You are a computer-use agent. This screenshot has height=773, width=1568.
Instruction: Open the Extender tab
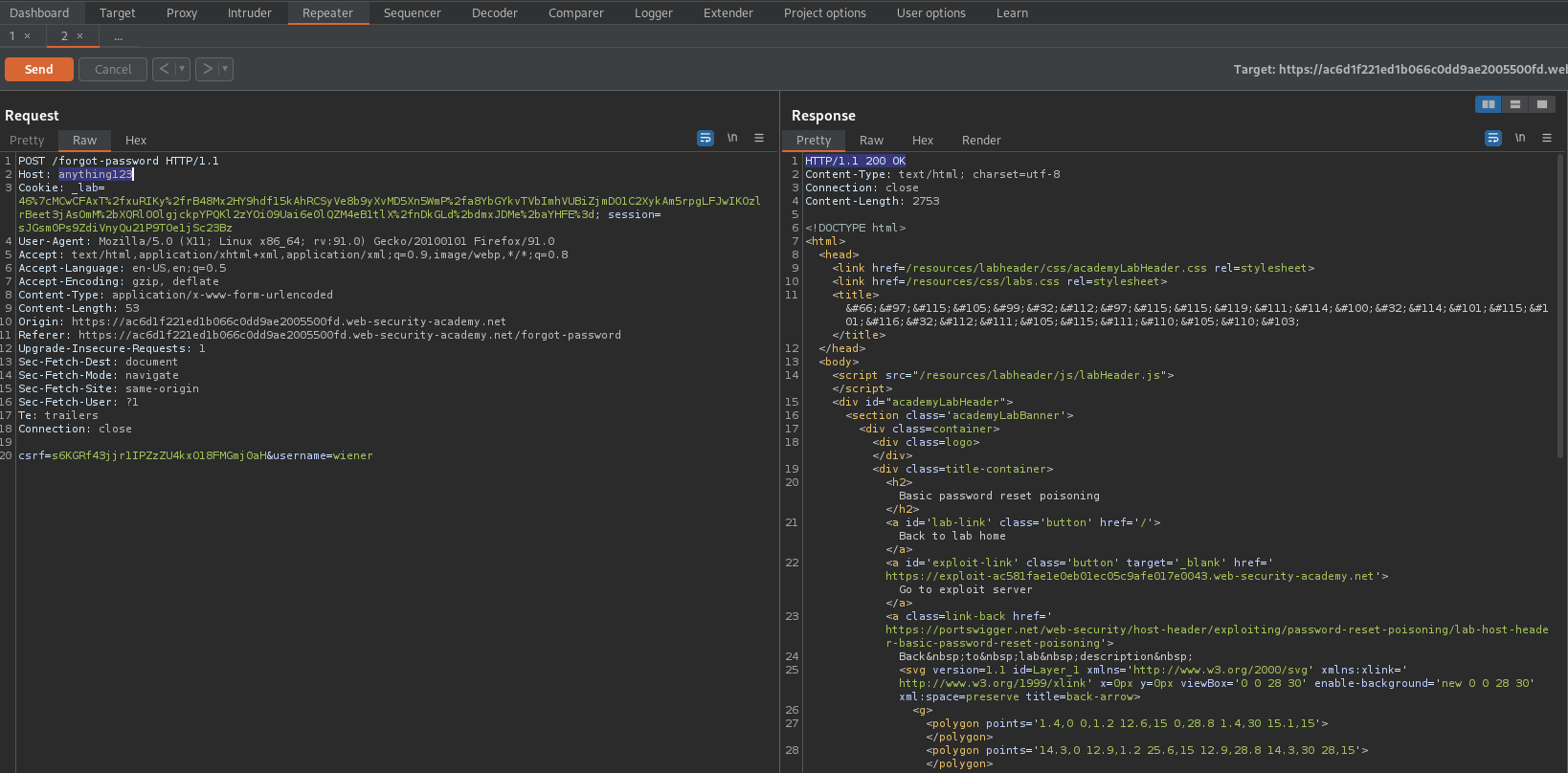(x=728, y=12)
